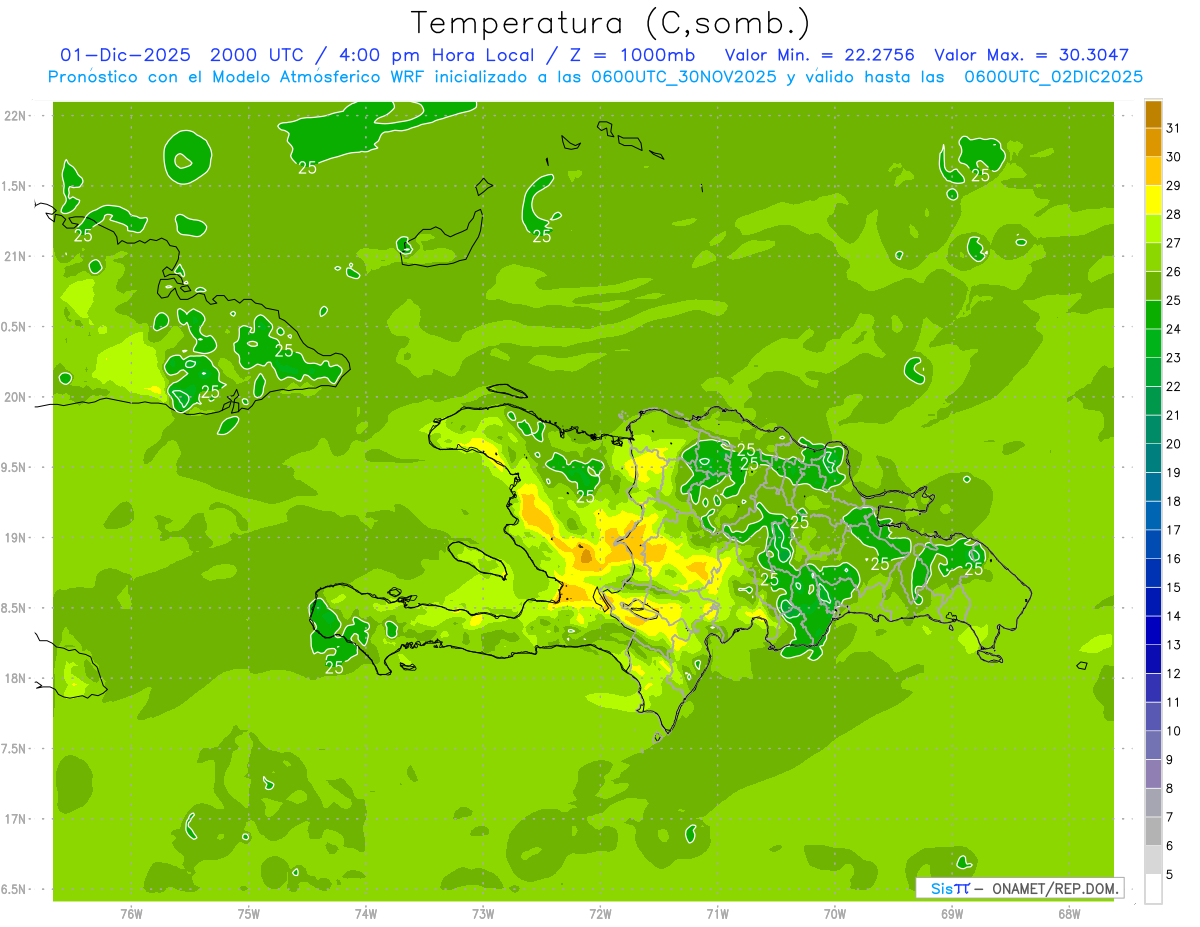The width and height of the screenshot is (1200, 927).
Task: Click the white swatch below 5 in legend
Action: 1153,889
